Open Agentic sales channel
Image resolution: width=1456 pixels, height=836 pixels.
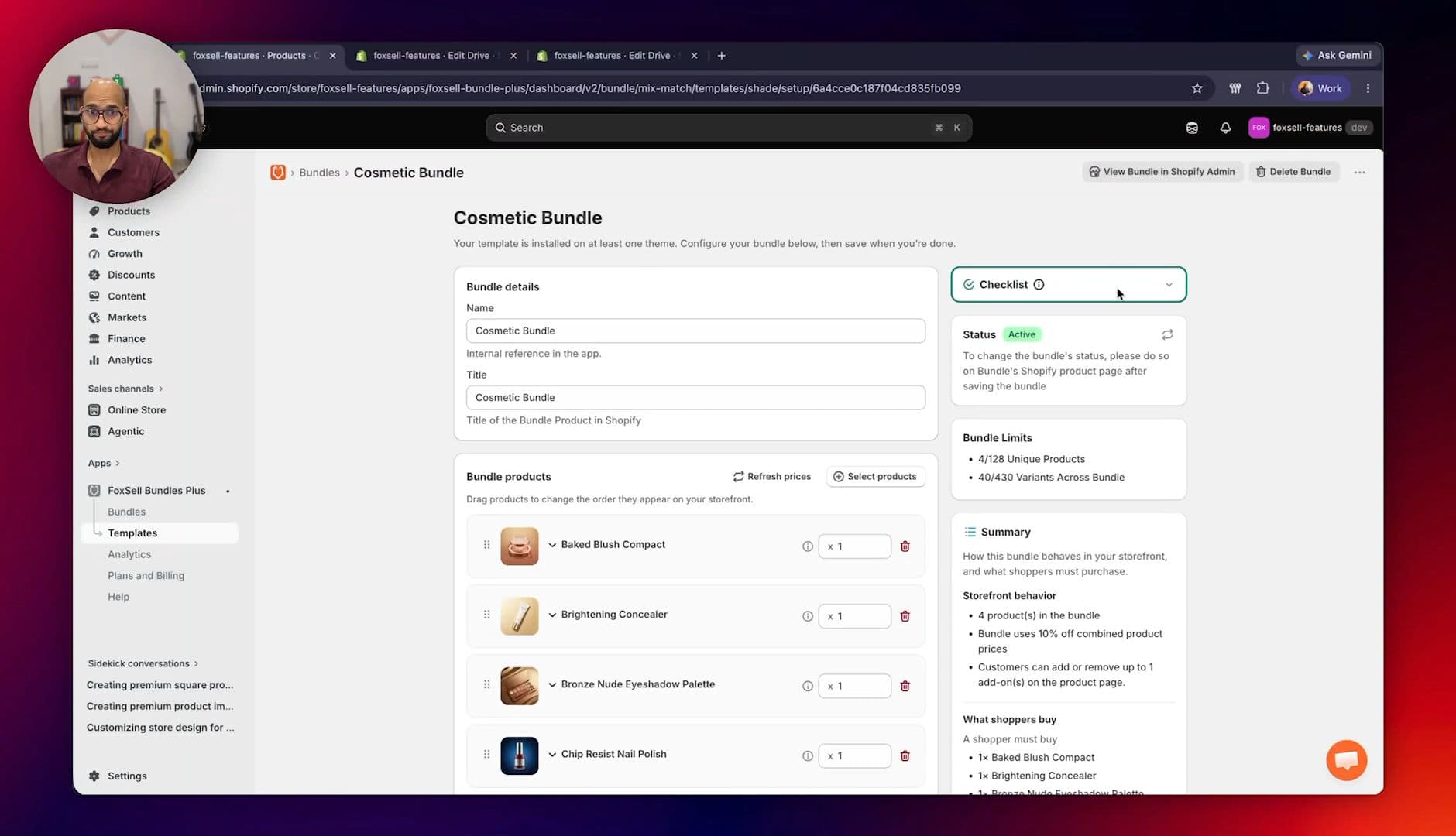pyautogui.click(x=125, y=431)
